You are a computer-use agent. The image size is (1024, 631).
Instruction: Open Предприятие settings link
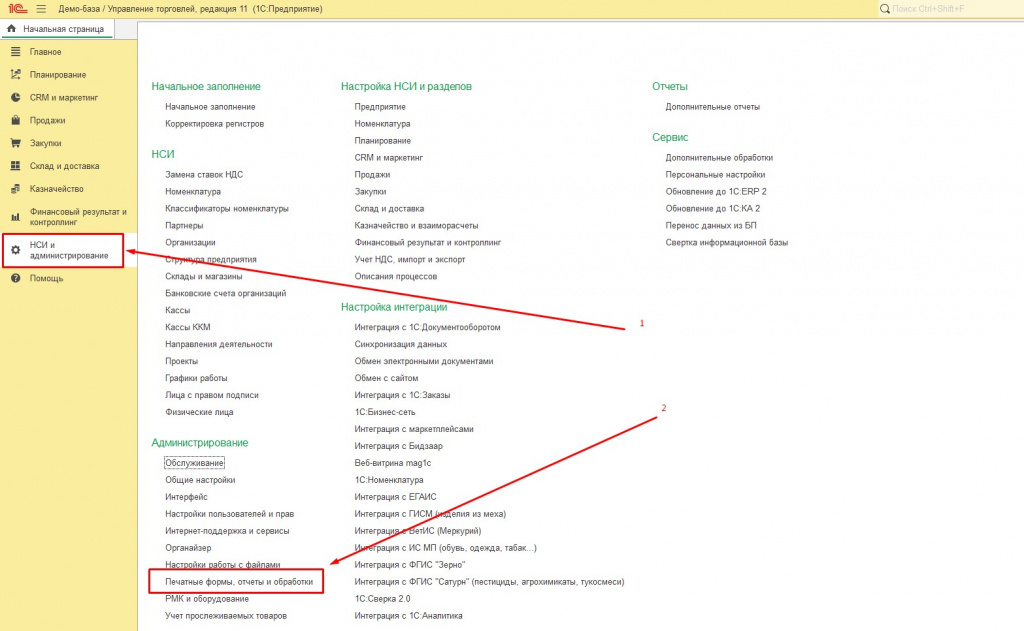click(x=379, y=106)
